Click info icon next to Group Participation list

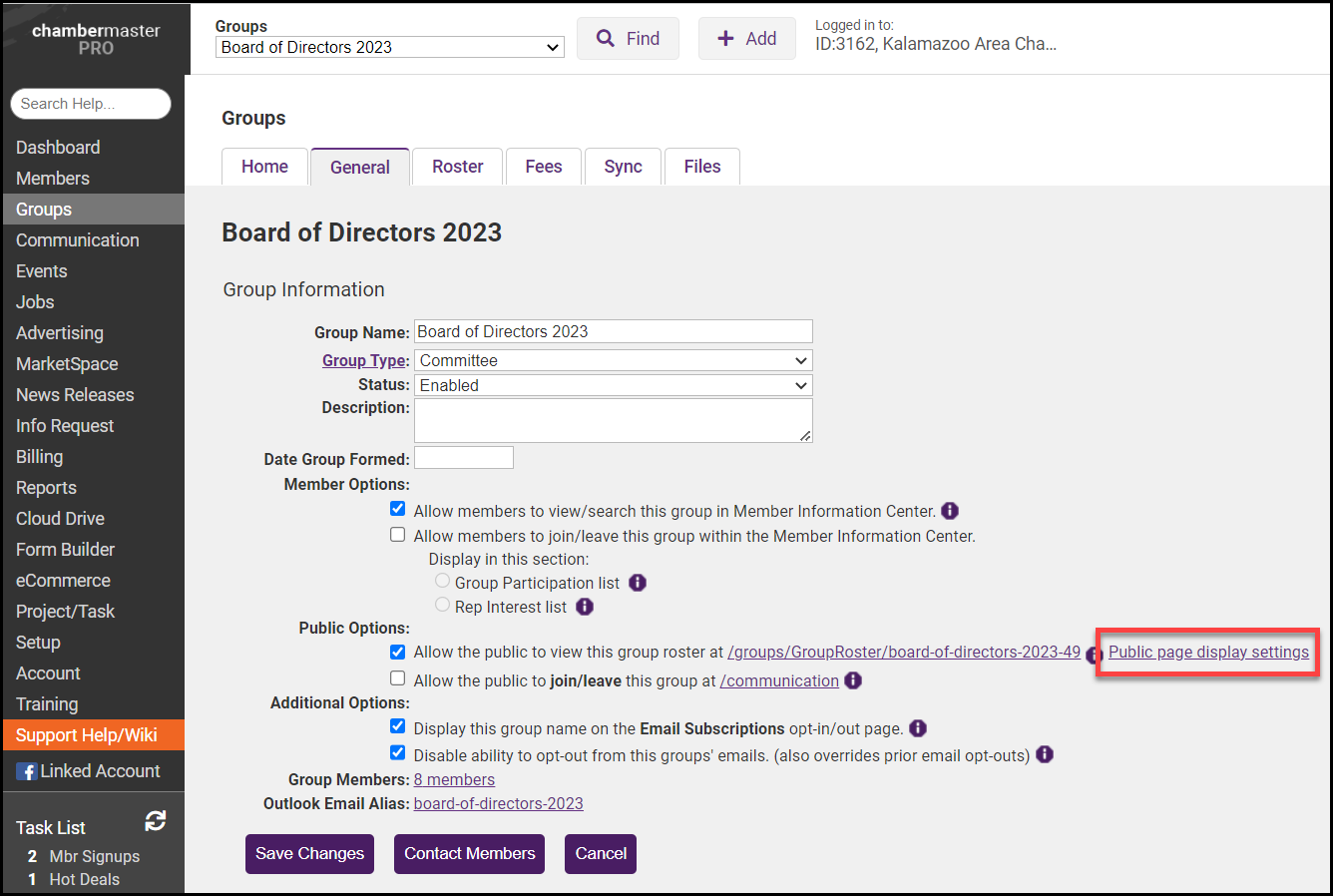pyautogui.click(x=638, y=583)
